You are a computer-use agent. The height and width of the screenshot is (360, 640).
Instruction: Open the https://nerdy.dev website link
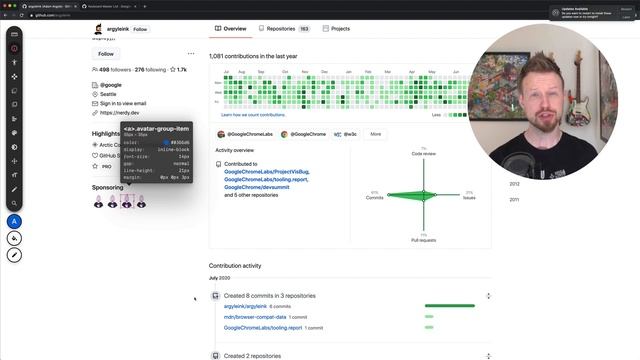click(x=119, y=113)
